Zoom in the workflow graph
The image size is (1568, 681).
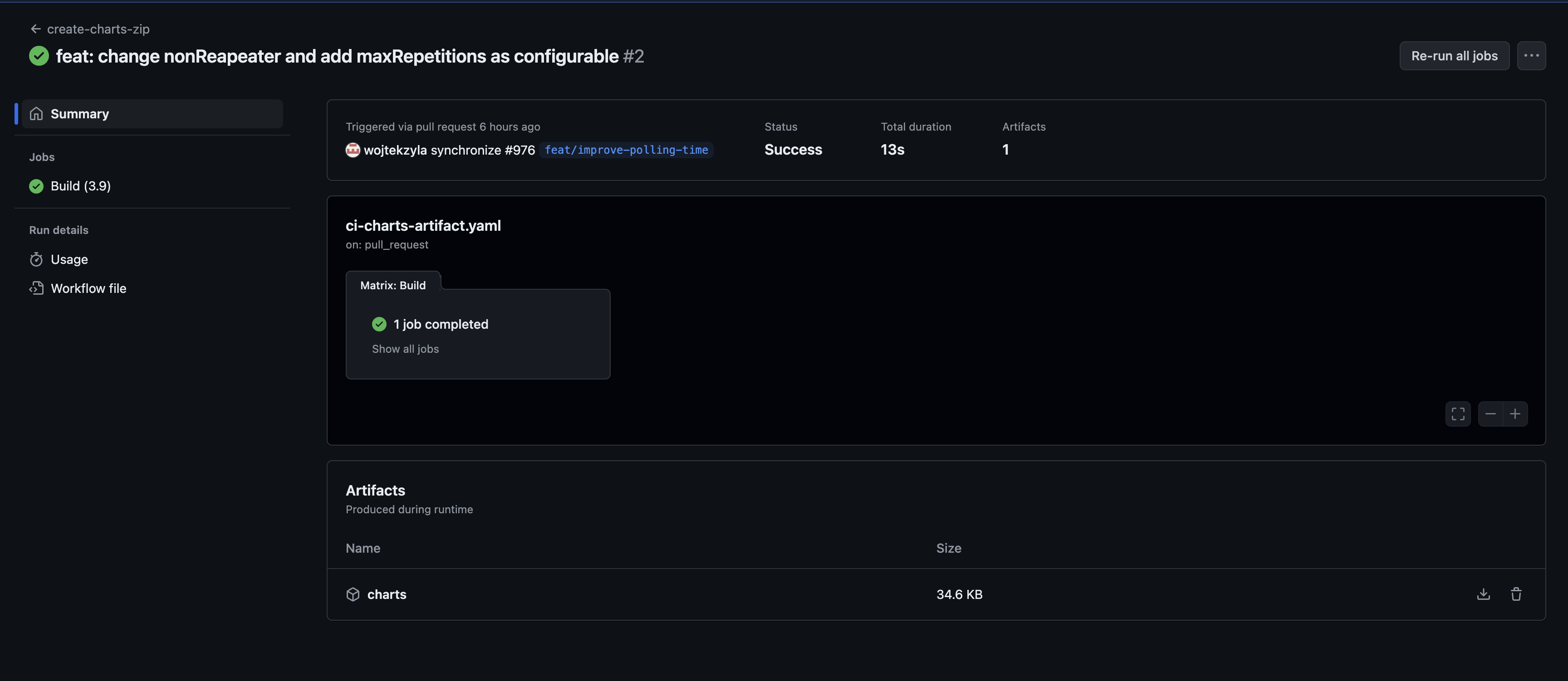pyautogui.click(x=1515, y=414)
